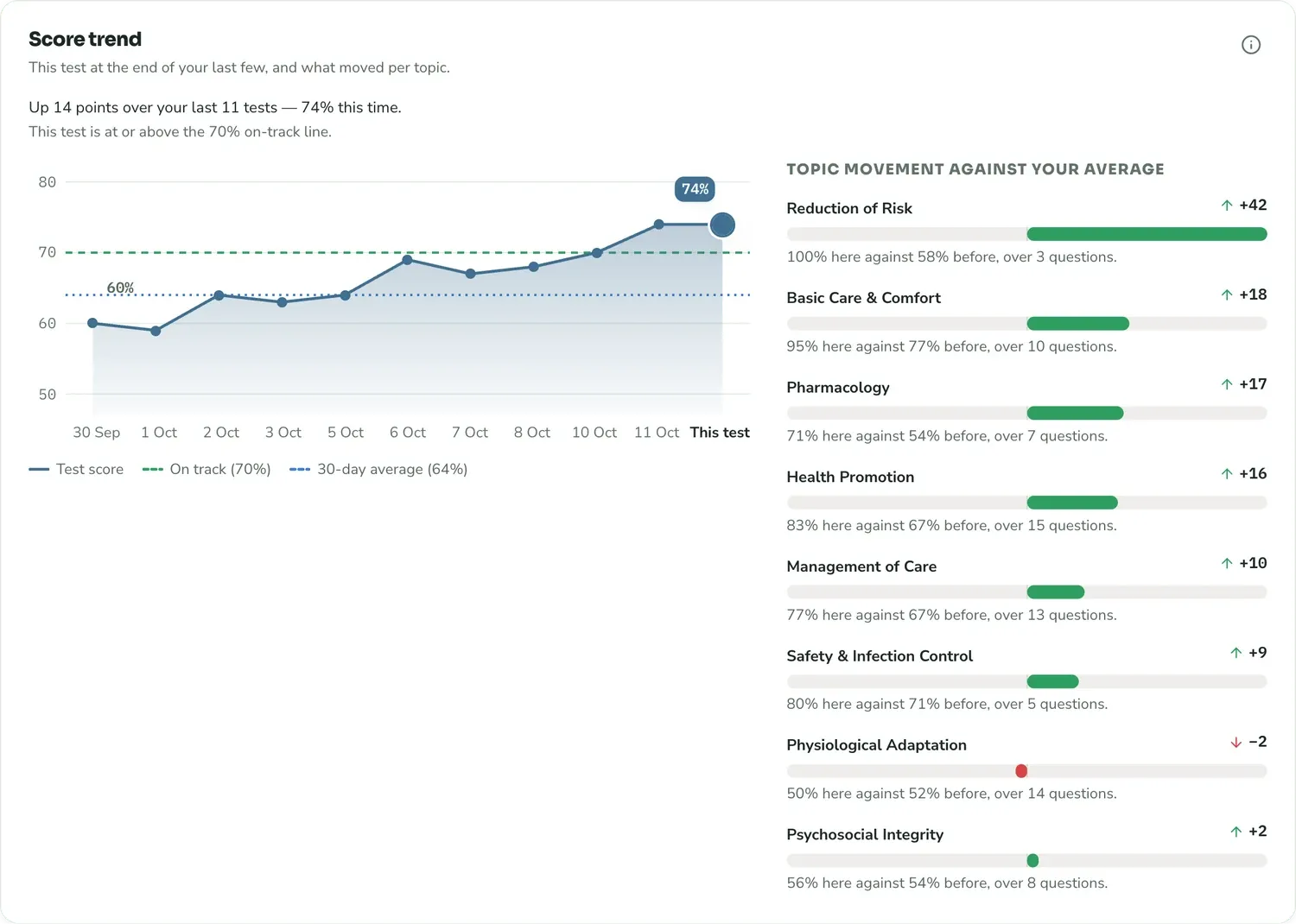Screen dimensions: 1296x924
Task: Click the up arrow beside +42
Action: coord(1227,206)
